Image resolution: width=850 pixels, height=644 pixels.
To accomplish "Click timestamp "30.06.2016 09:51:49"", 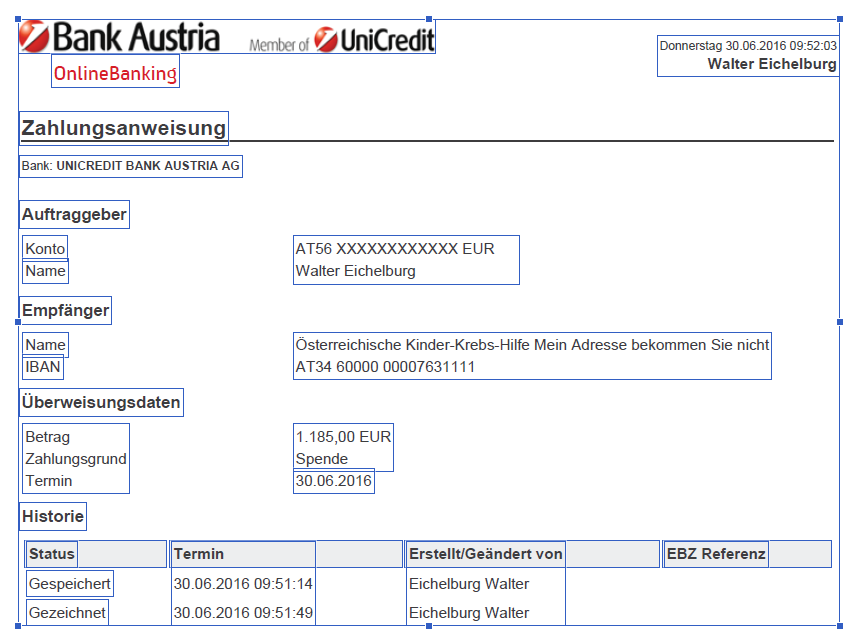I will click(x=243, y=613).
